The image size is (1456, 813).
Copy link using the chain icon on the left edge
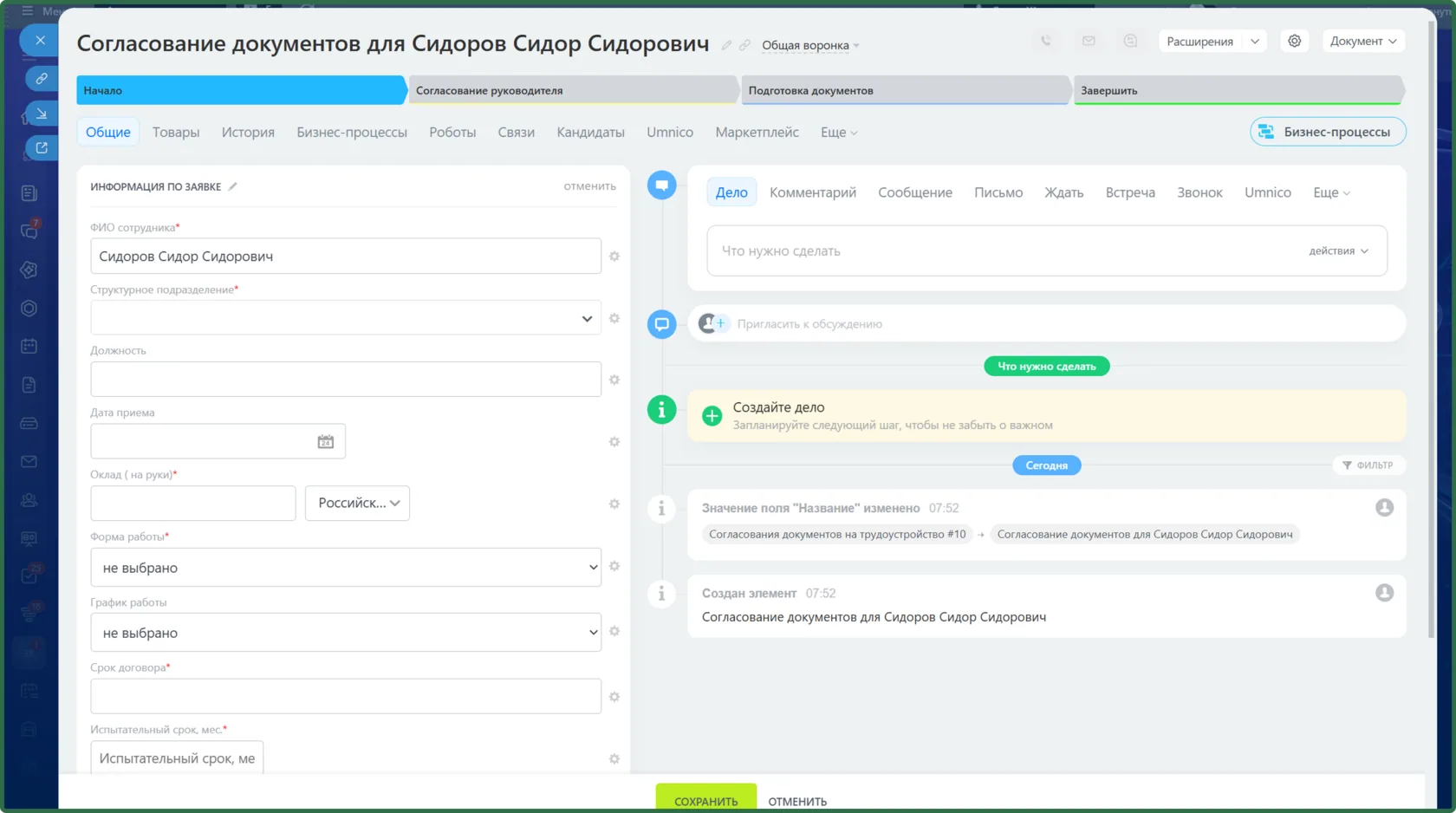point(41,78)
